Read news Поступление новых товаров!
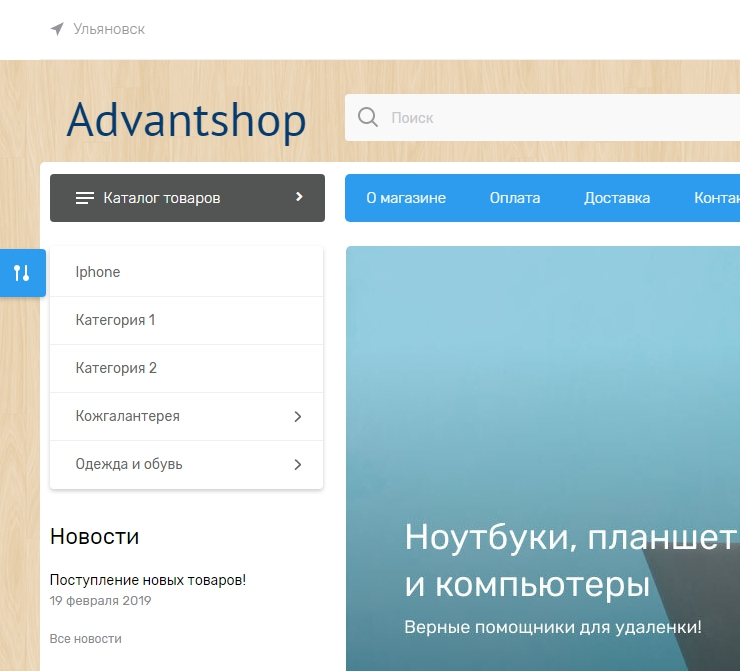The height and width of the screenshot is (671, 740). (x=147, y=579)
